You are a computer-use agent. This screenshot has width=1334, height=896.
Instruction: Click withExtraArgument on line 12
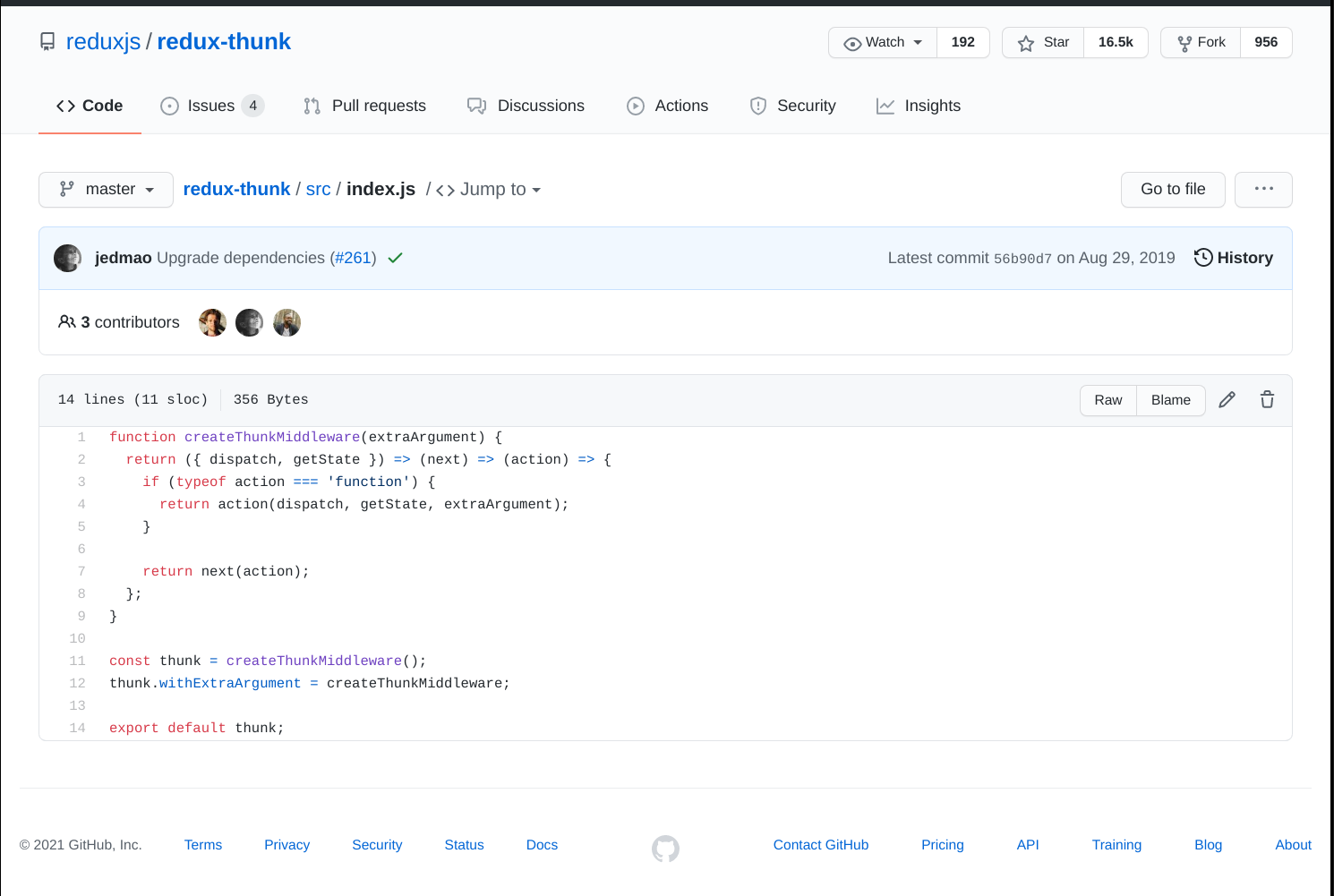(x=230, y=683)
